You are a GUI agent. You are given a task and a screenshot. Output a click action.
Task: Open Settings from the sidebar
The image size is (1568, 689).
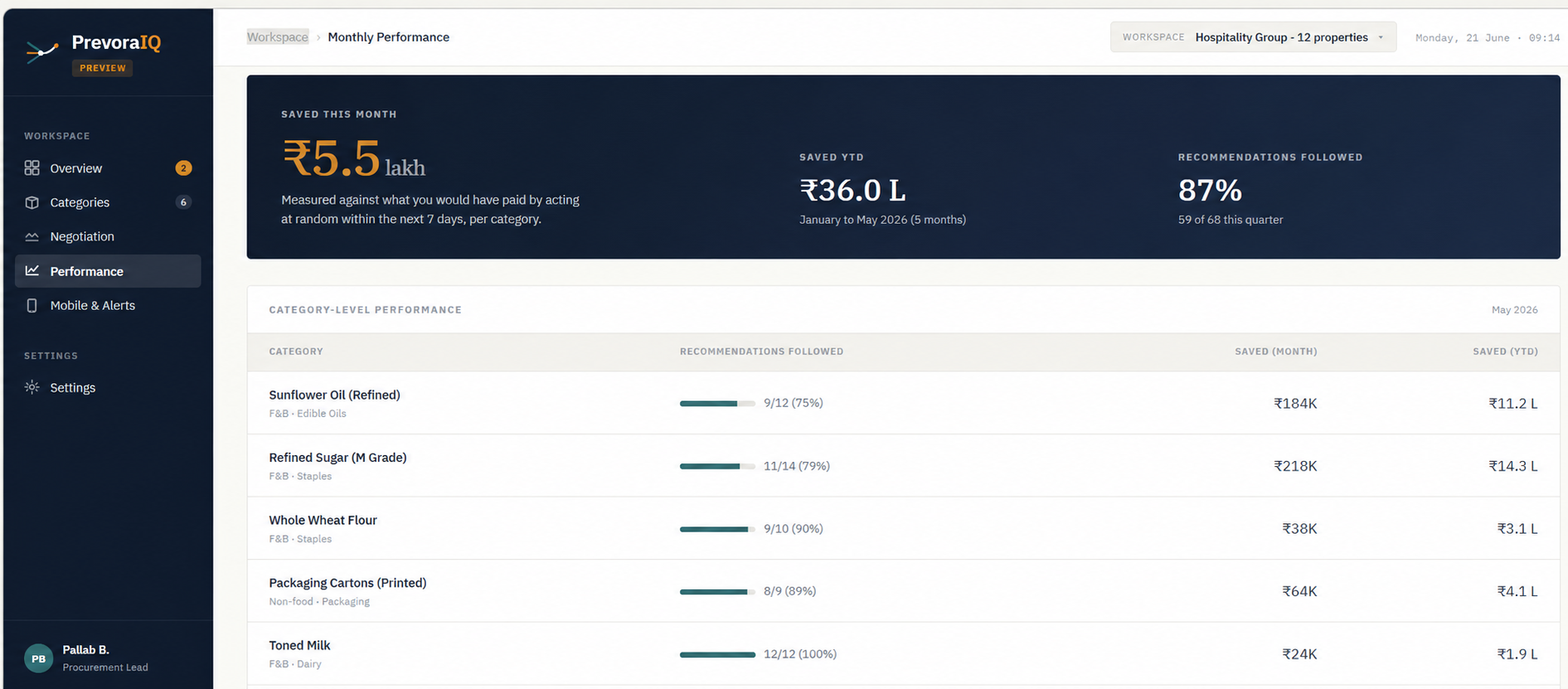(x=108, y=387)
